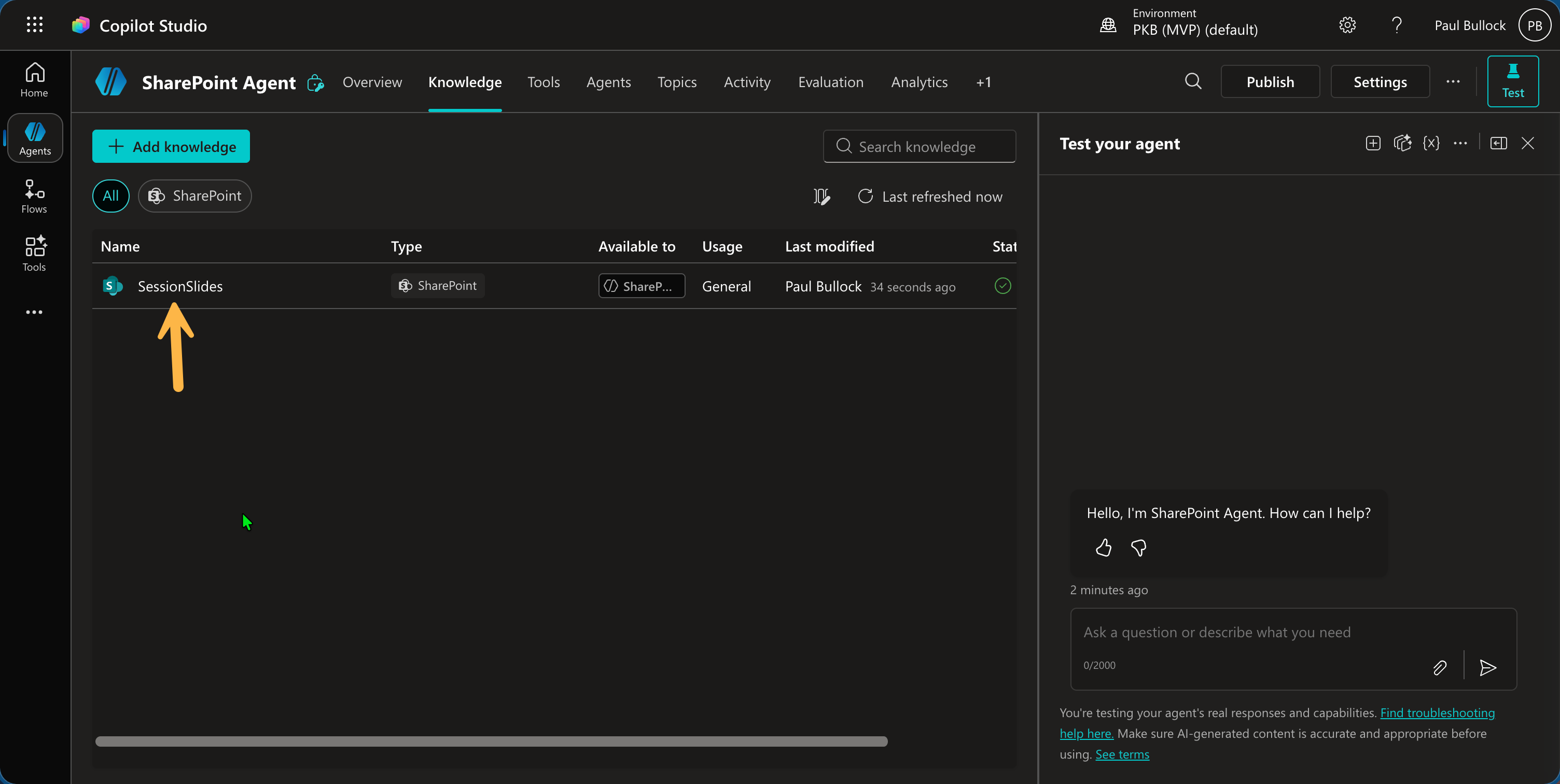
Task: Open variables panel using the {x} icon
Action: [x=1431, y=143]
